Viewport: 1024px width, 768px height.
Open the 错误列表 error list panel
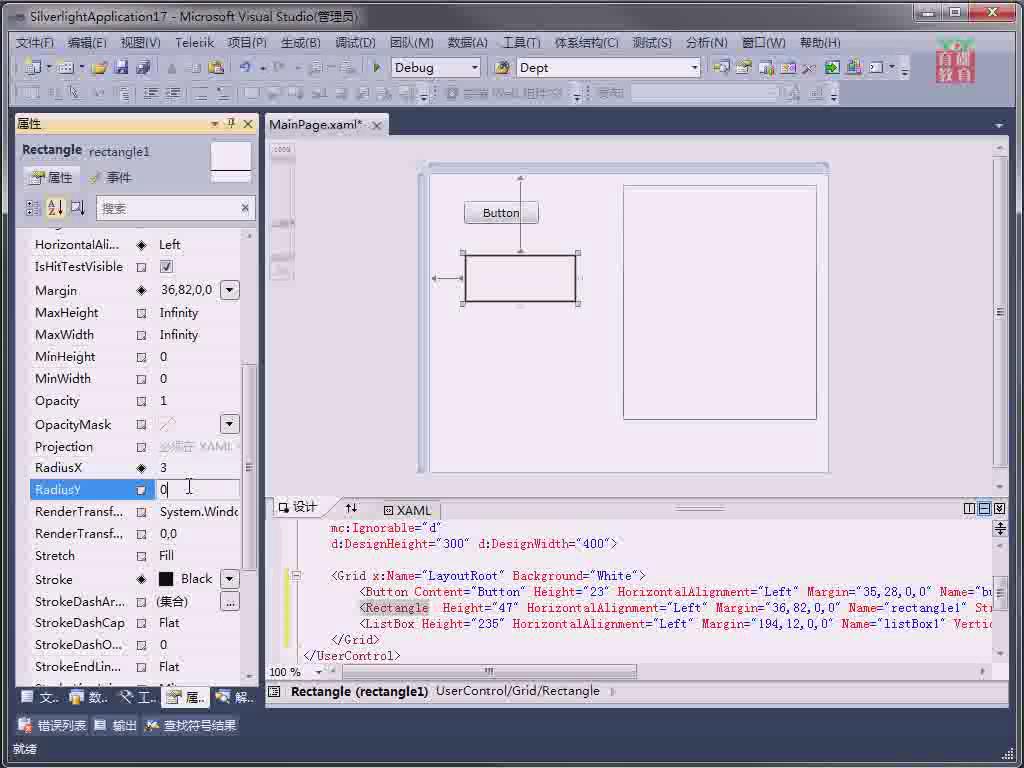point(52,726)
